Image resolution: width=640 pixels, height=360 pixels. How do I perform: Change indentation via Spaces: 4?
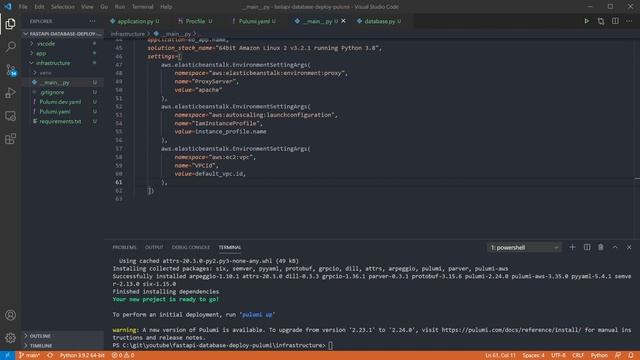click(x=534, y=355)
